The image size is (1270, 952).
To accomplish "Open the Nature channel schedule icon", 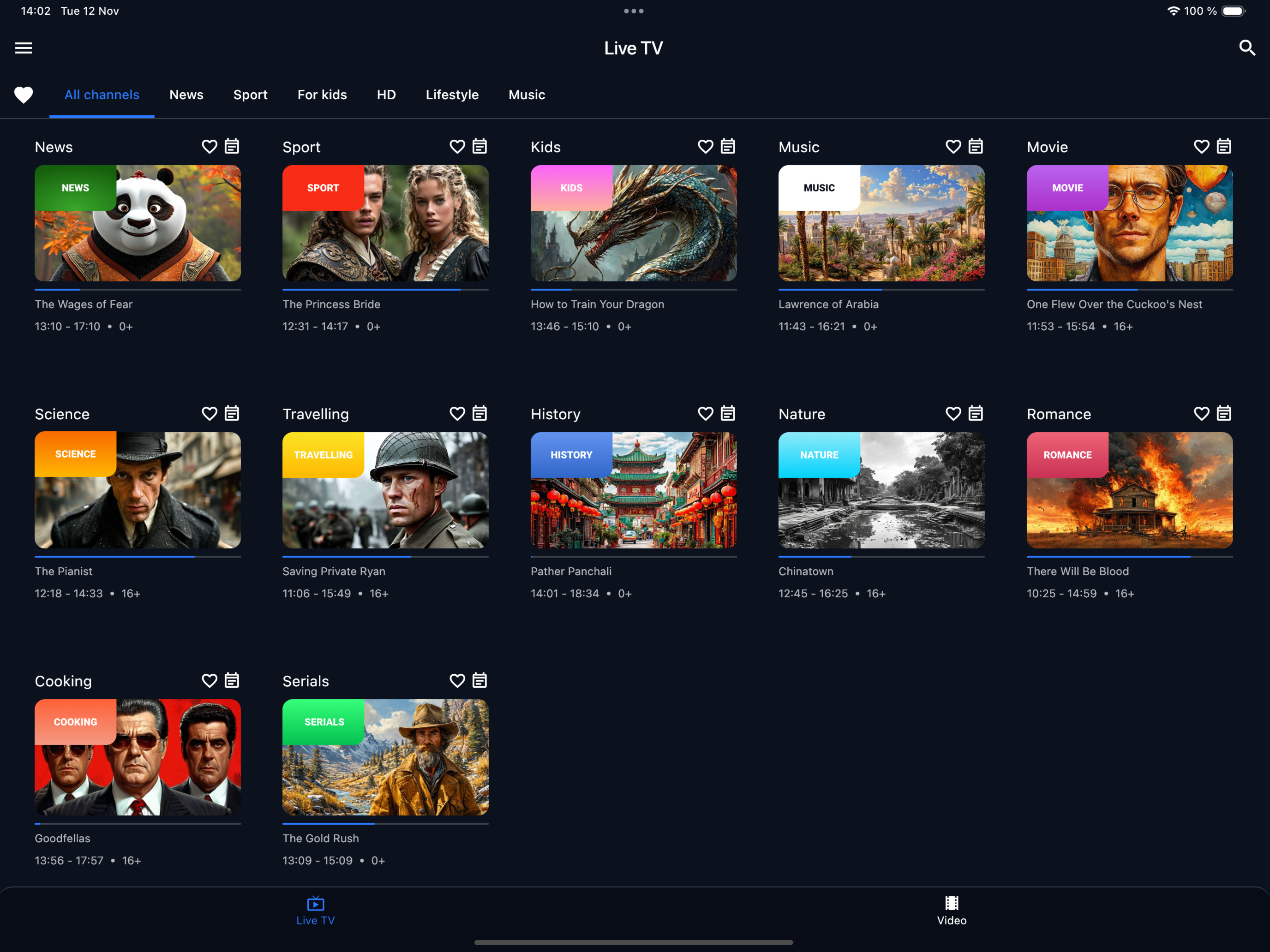I will click(x=976, y=413).
